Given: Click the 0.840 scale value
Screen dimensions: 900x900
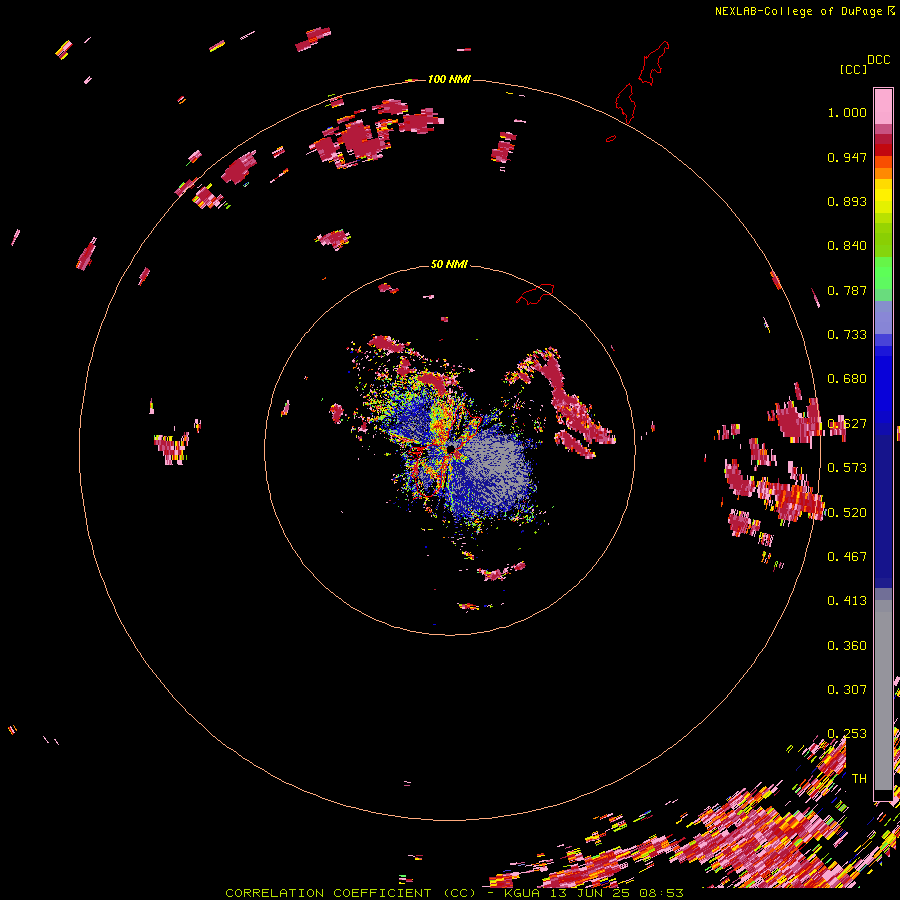Looking at the screenshot, I should [x=847, y=246].
